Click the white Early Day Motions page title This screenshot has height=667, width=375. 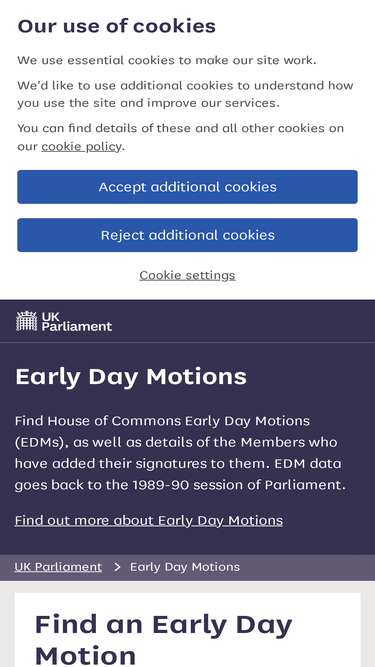[x=131, y=376]
